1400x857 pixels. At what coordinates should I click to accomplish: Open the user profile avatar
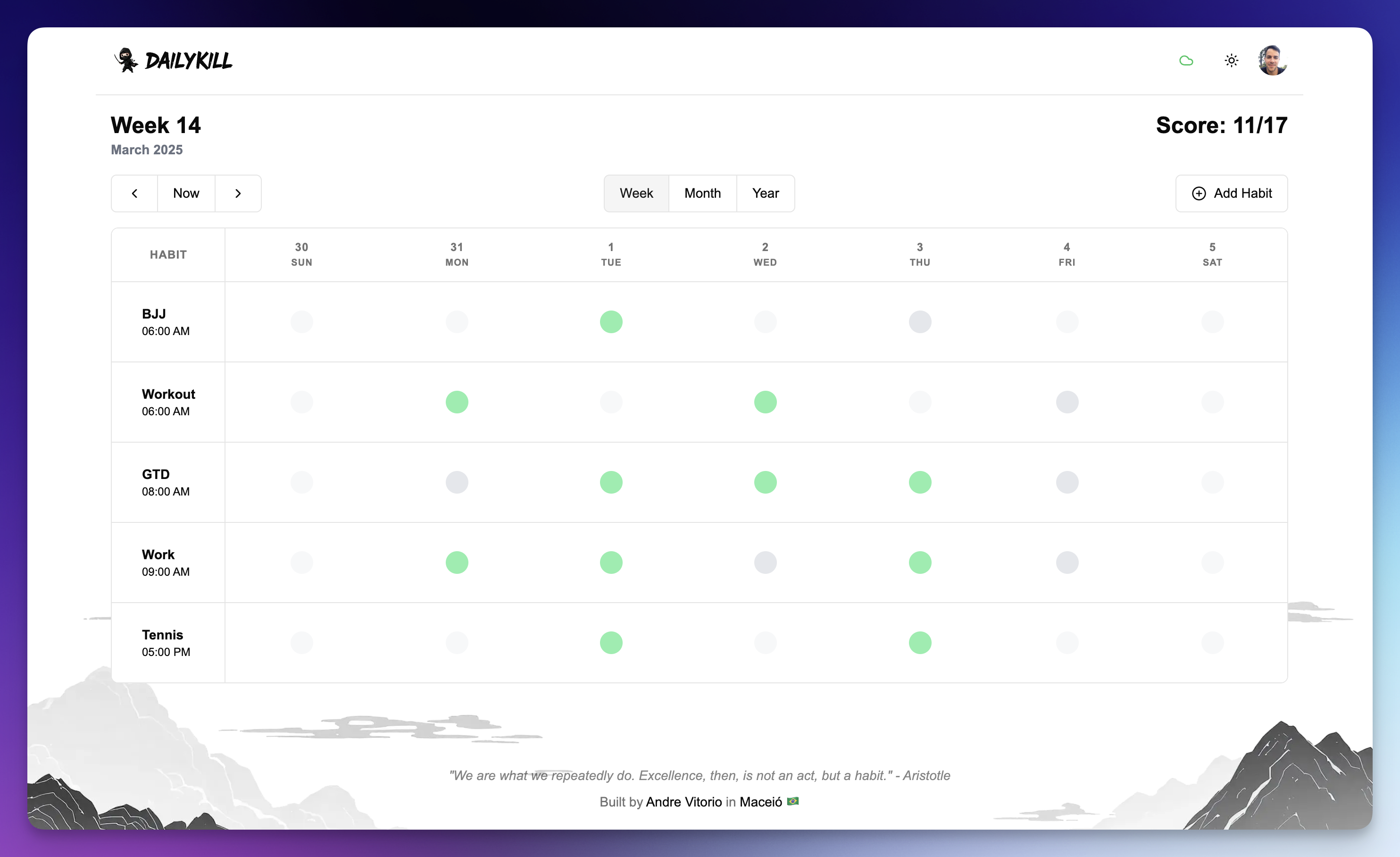[x=1272, y=61]
